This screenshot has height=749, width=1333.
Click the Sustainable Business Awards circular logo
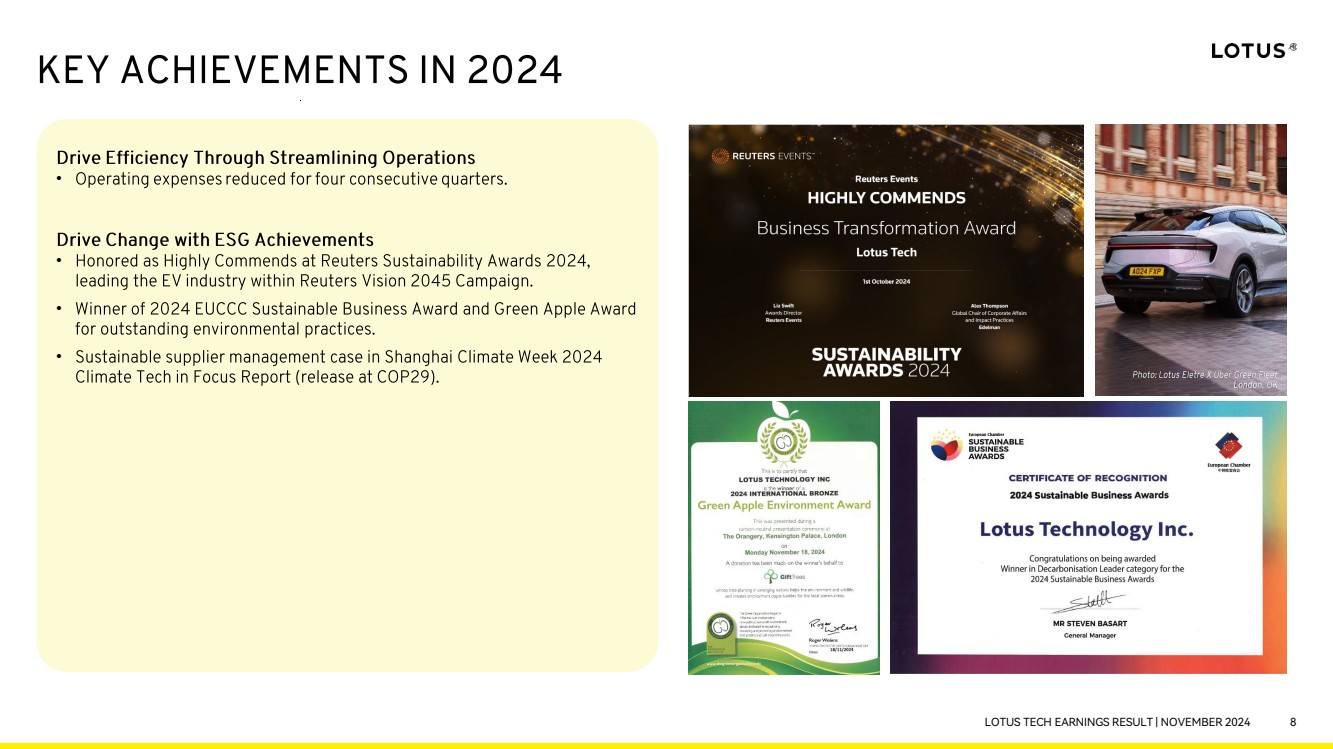click(946, 446)
